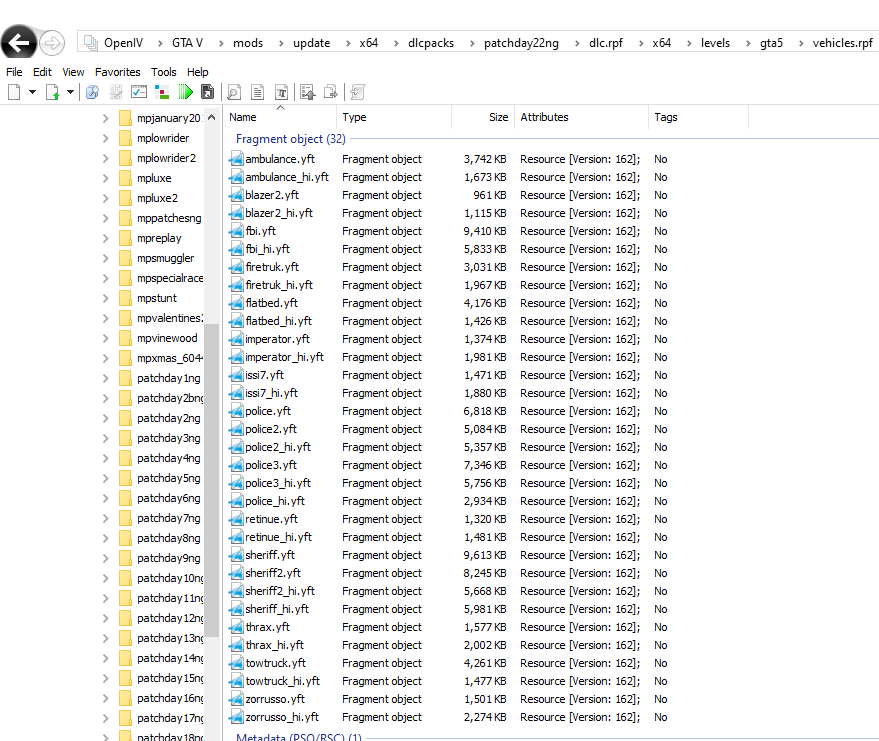This screenshot has width=879, height=741.
Task: Click the dark save-package toolbar icon
Action: click(x=207, y=92)
